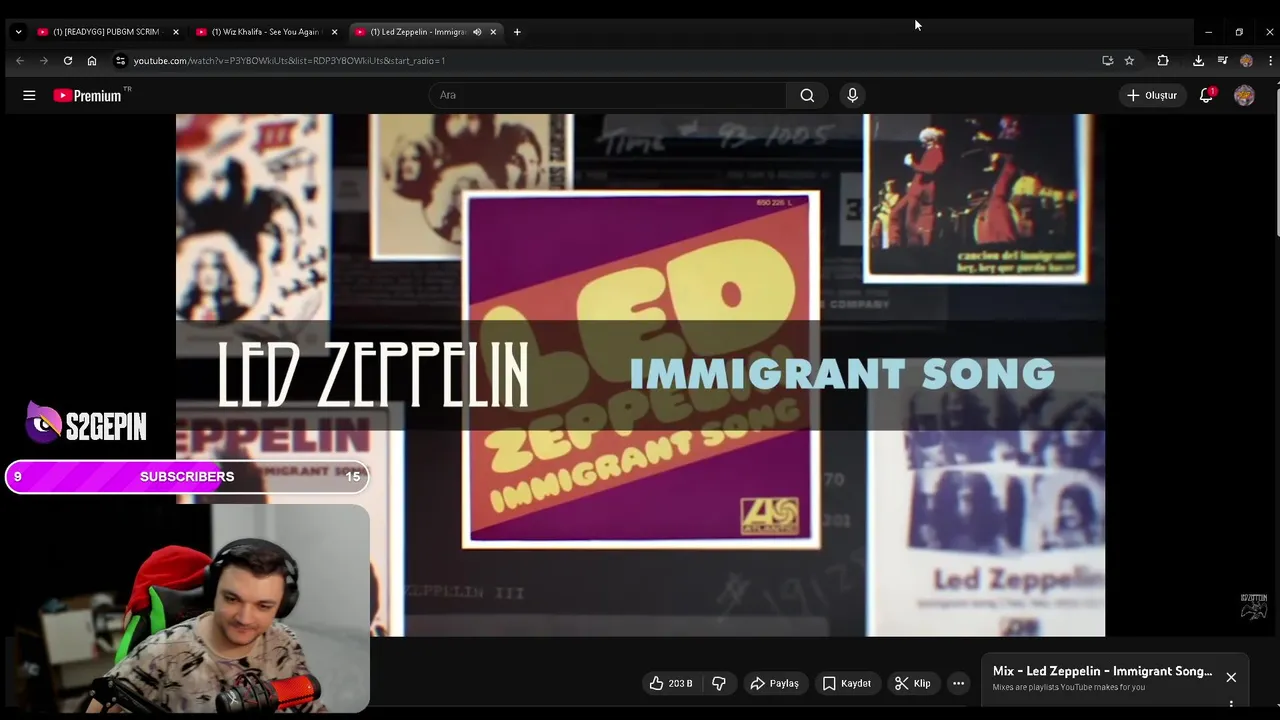Save video with Kaydet button
The height and width of the screenshot is (720, 1280).
pyautogui.click(x=847, y=683)
